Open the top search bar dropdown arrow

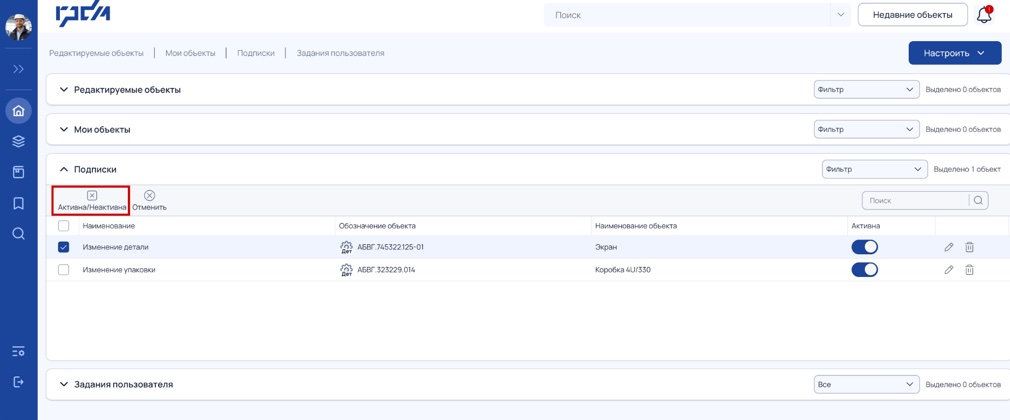841,15
